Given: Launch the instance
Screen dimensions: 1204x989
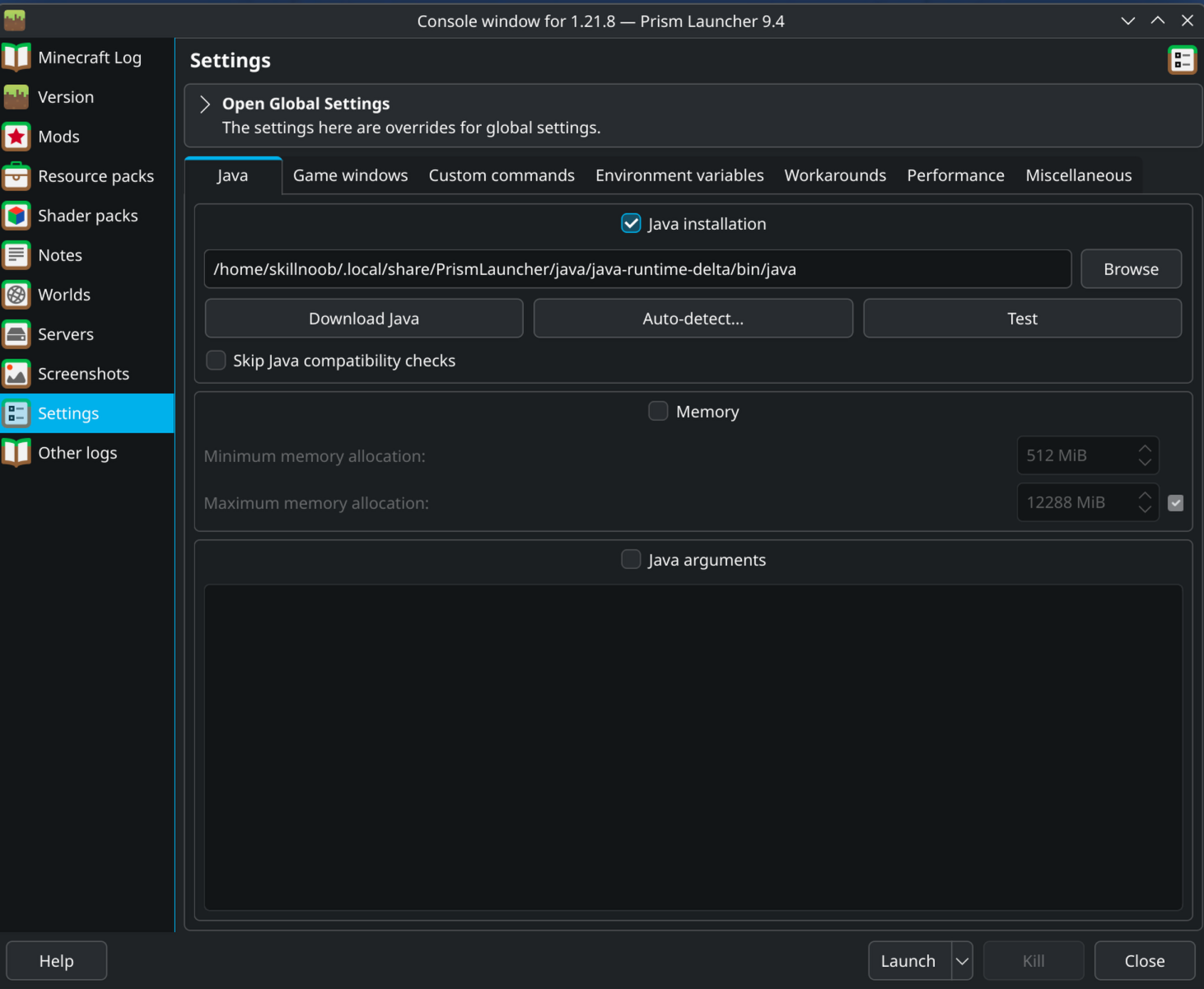Looking at the screenshot, I should click(x=909, y=961).
